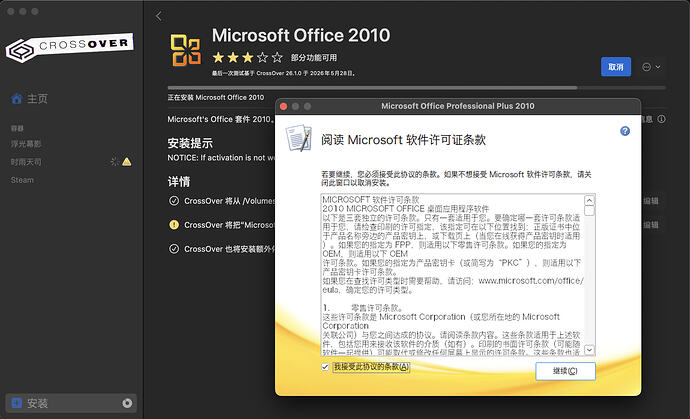Image resolution: width=690 pixels, height=419 pixels.
Task: Select the 浮光幕影 bottle in the sidebar
Action: pos(26,144)
